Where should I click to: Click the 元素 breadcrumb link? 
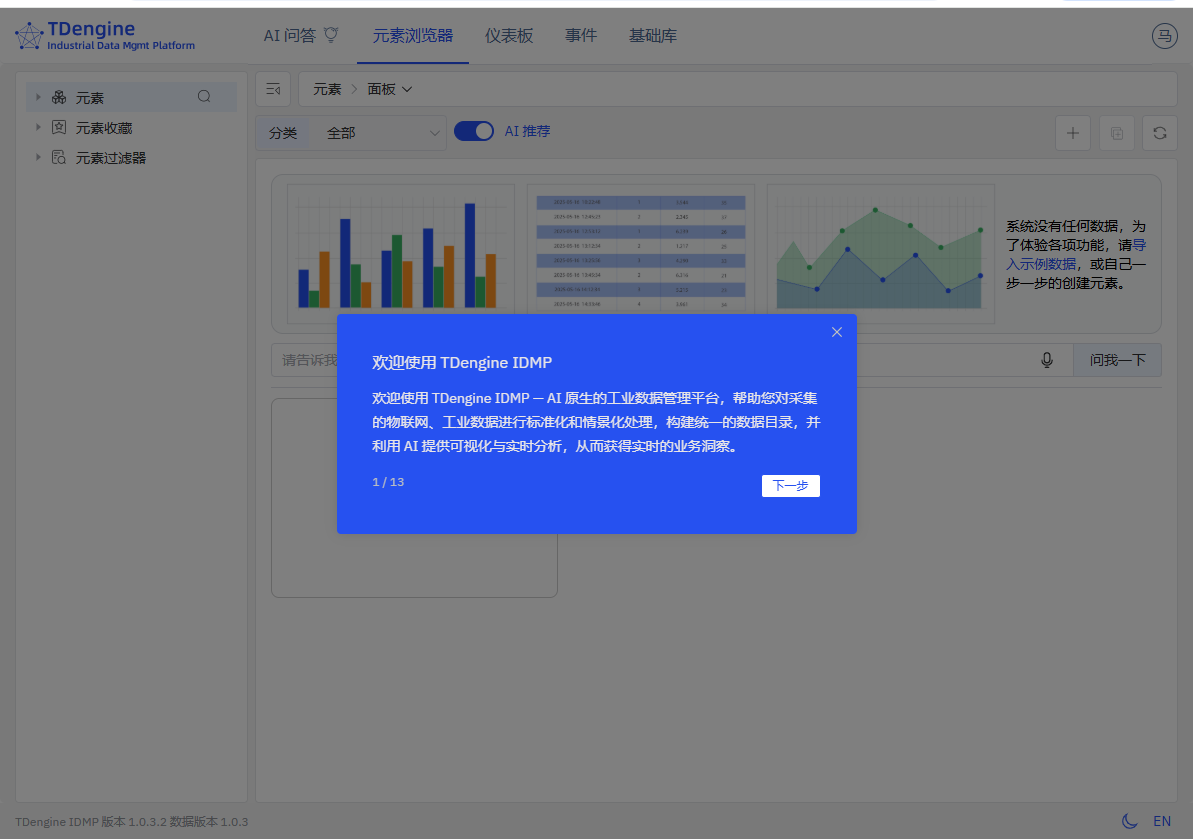(327, 90)
